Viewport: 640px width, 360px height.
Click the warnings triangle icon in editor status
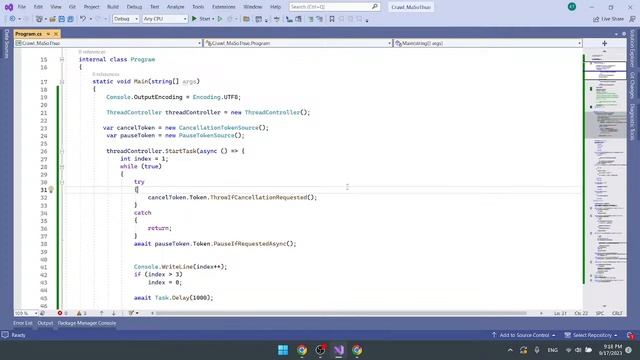pyautogui.click(x=79, y=313)
